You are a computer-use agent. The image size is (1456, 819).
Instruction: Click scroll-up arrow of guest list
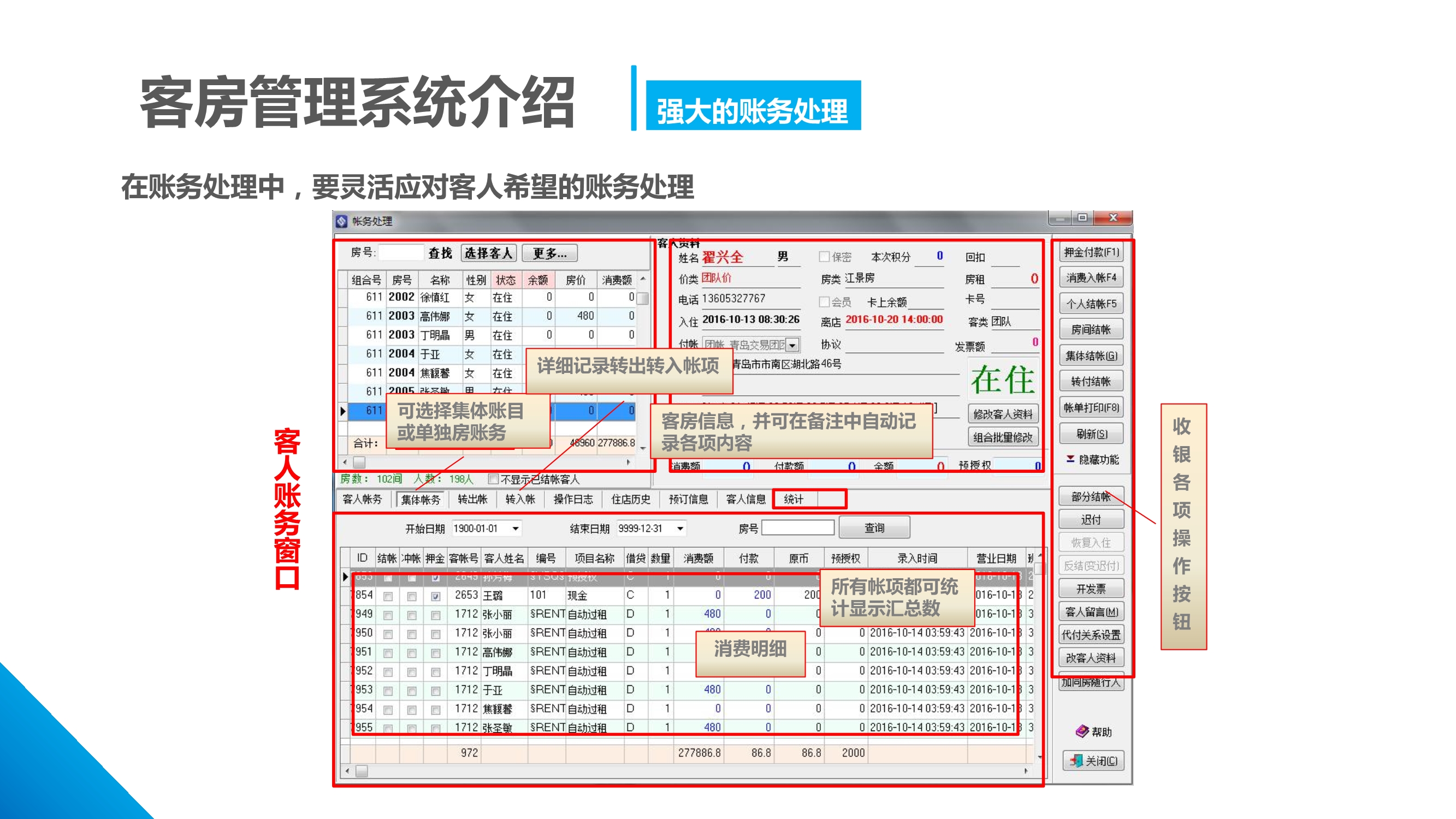643,279
